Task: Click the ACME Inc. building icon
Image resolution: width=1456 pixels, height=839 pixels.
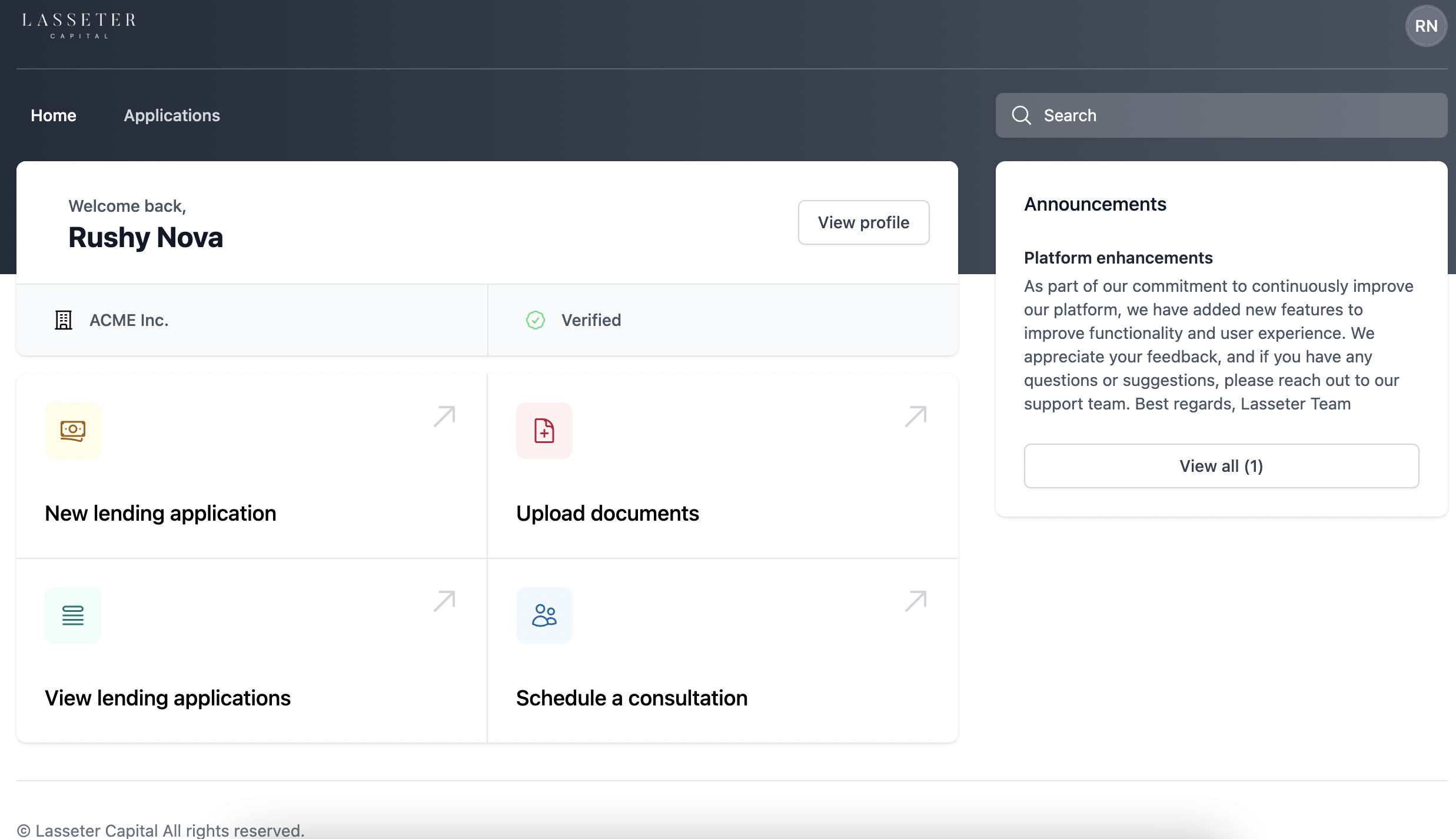Action: (64, 320)
